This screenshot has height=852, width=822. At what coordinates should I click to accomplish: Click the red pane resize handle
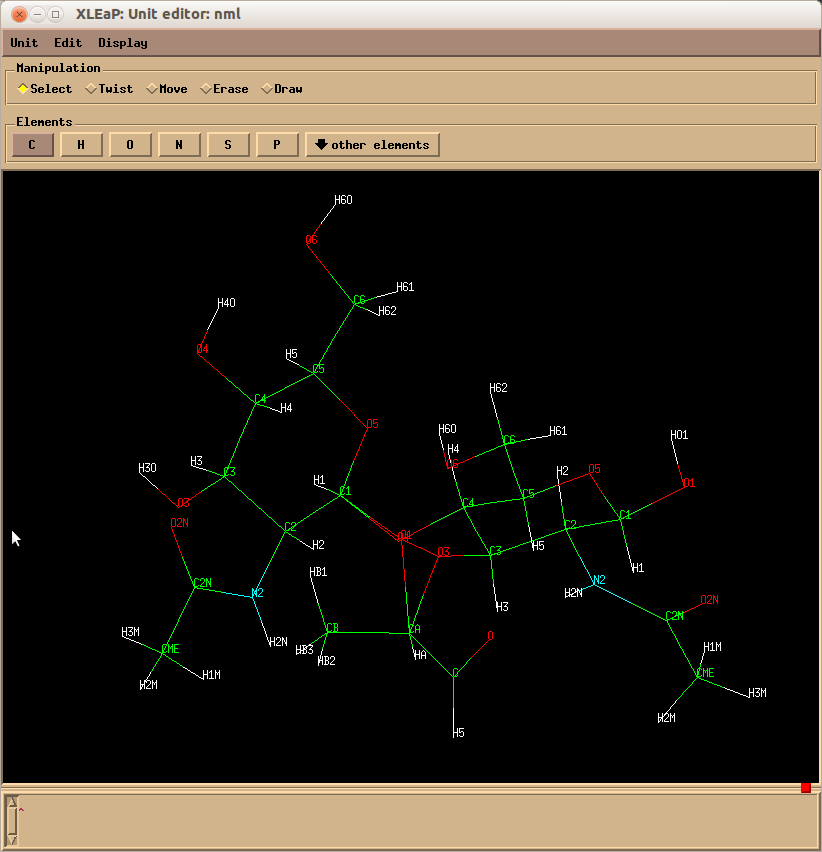[x=806, y=788]
